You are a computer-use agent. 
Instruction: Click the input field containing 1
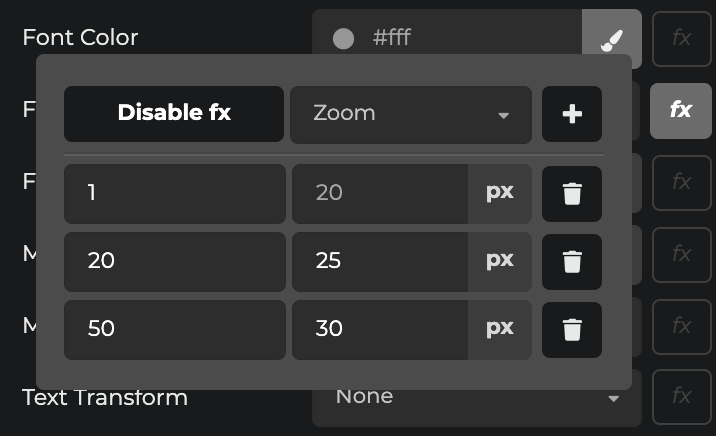click(174, 193)
